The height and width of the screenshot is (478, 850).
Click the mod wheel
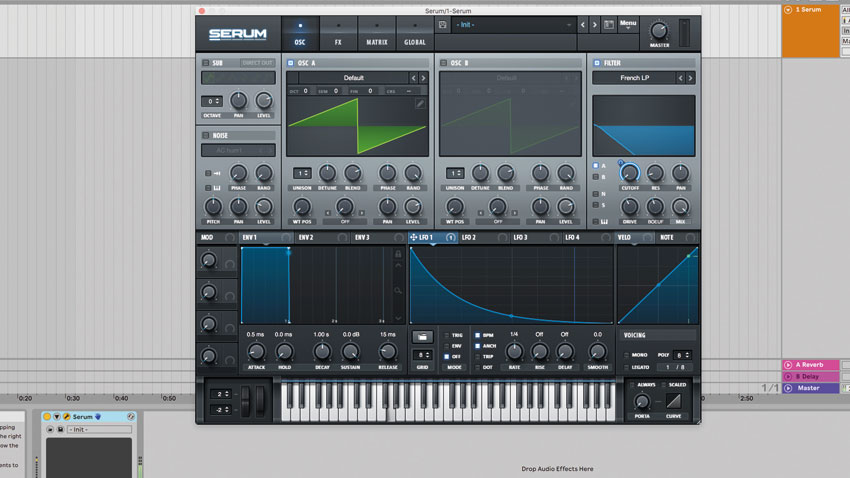pos(260,402)
